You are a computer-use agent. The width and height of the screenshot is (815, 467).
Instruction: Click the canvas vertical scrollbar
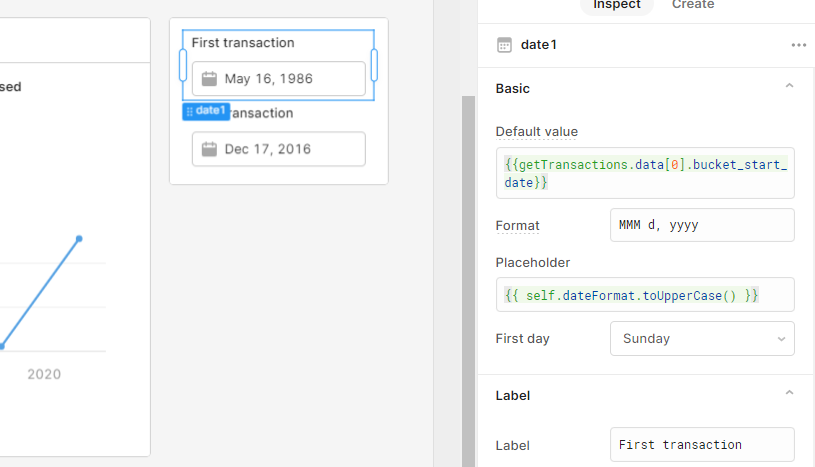[x=469, y=280]
